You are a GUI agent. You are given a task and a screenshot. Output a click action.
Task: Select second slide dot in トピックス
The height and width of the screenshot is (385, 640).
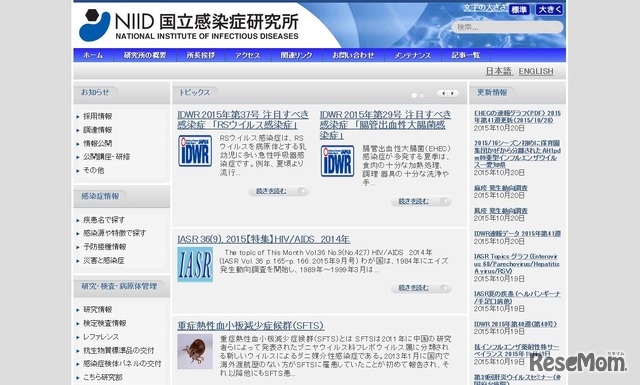(x=422, y=95)
